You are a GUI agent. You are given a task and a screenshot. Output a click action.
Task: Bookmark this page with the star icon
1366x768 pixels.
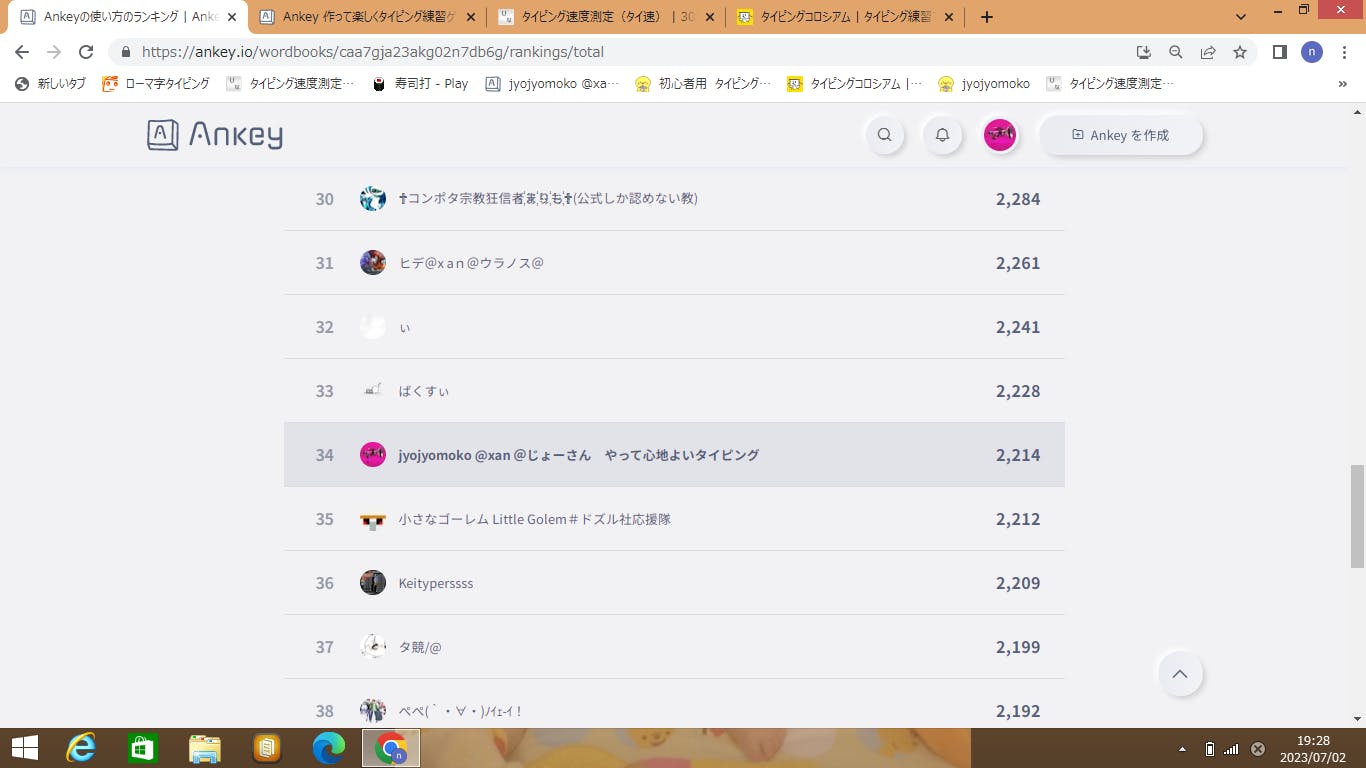[1240, 52]
